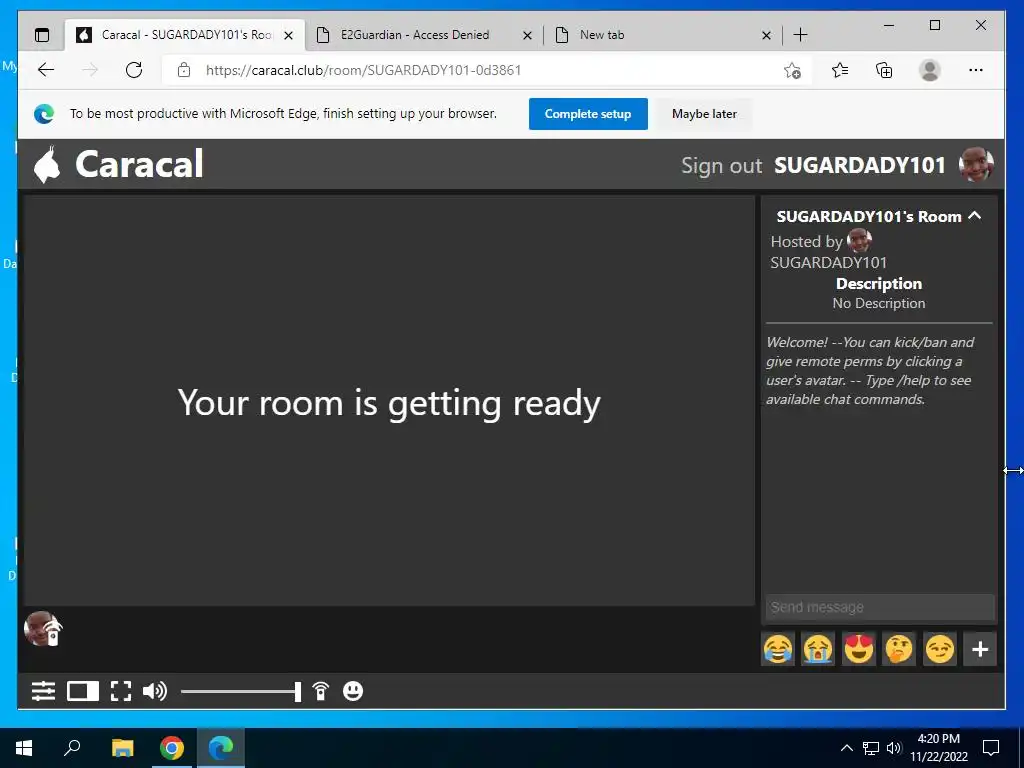Open the Edge profile icon

929,70
